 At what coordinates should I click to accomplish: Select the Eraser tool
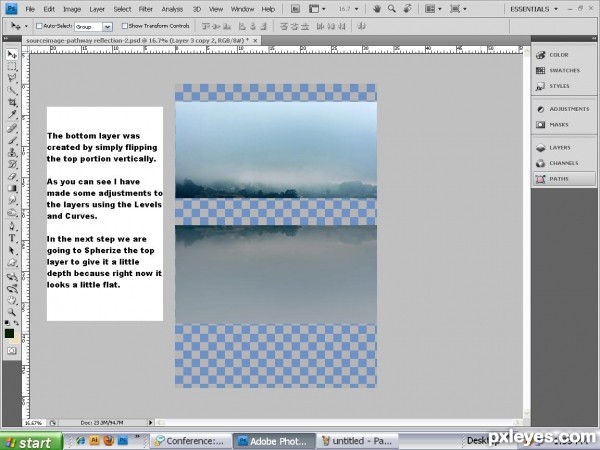pyautogui.click(x=12, y=176)
